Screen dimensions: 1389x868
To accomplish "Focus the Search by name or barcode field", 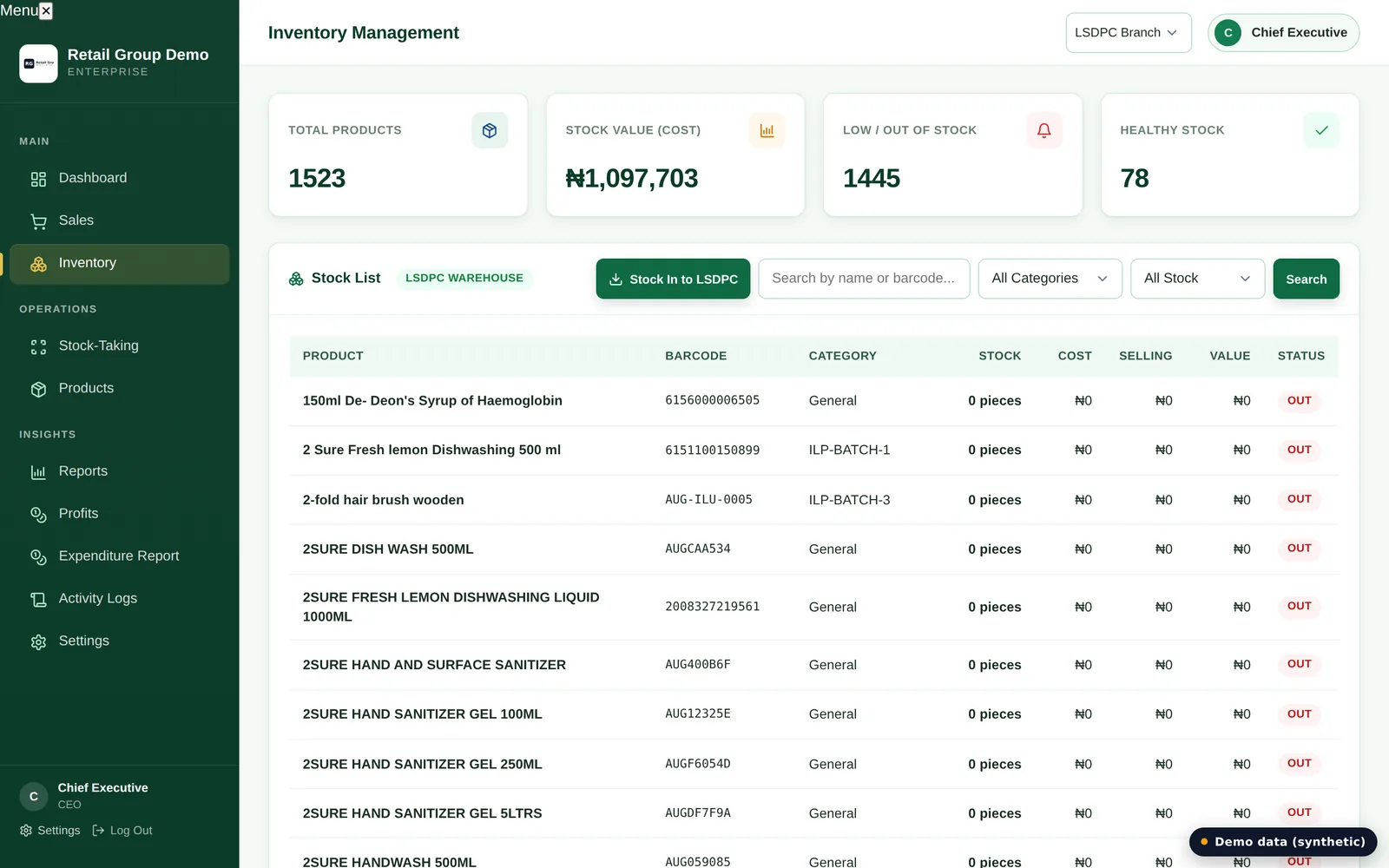I will coord(864,279).
